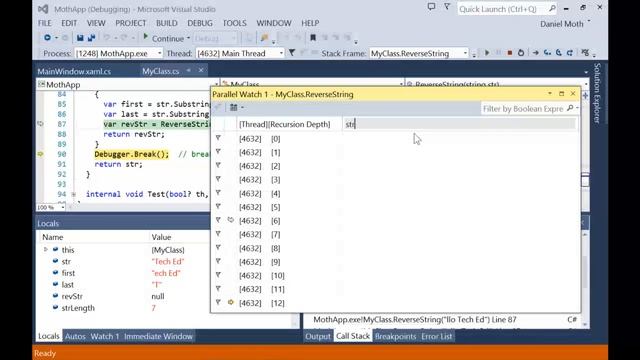Open the DEBUG menu
The image size is (640, 360).
200,23
